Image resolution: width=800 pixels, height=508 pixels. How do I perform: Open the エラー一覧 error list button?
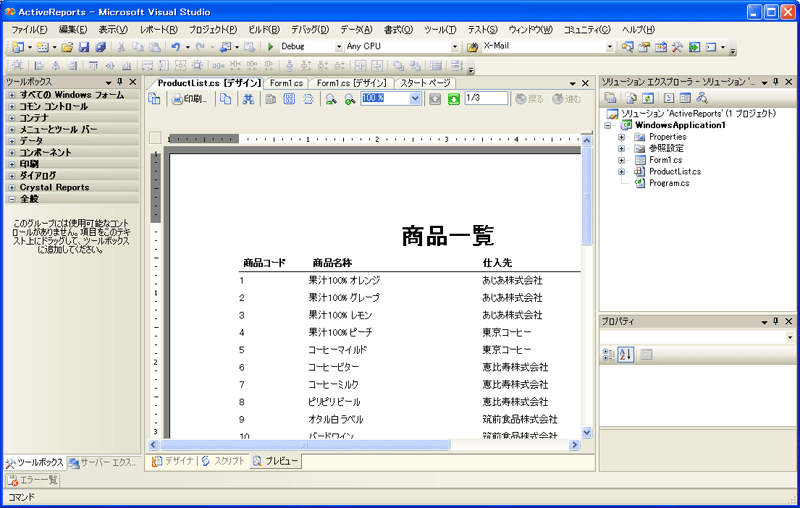[x=33, y=480]
